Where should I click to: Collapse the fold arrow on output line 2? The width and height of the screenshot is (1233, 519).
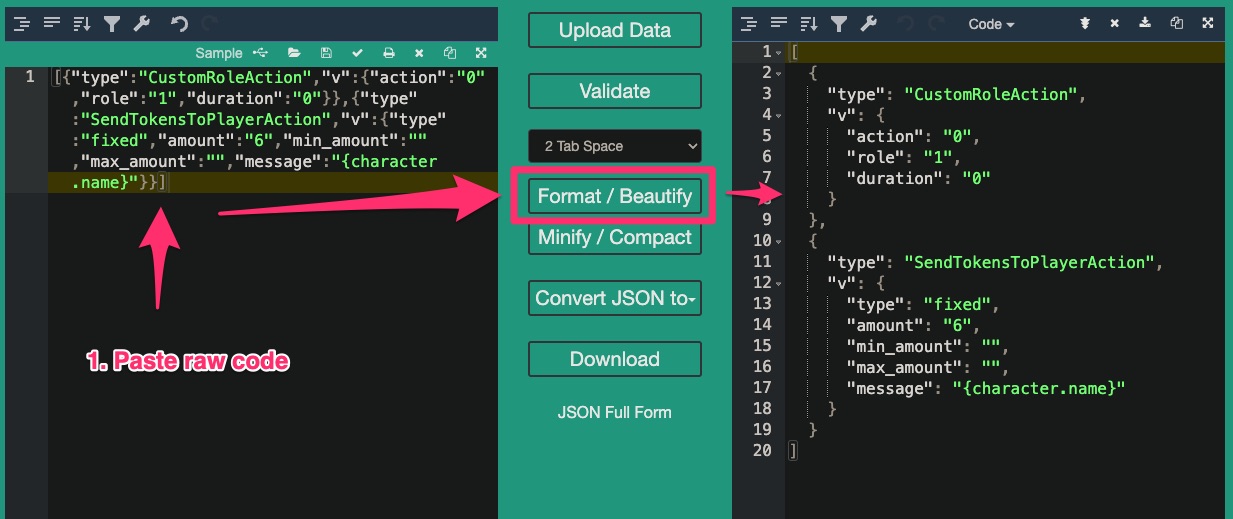[779, 73]
